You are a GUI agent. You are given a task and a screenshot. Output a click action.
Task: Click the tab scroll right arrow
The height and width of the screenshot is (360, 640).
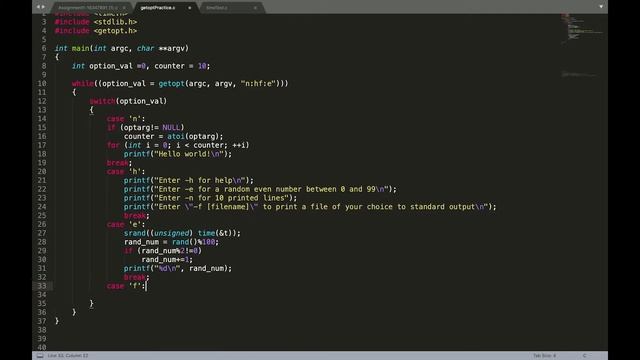[42, 7]
